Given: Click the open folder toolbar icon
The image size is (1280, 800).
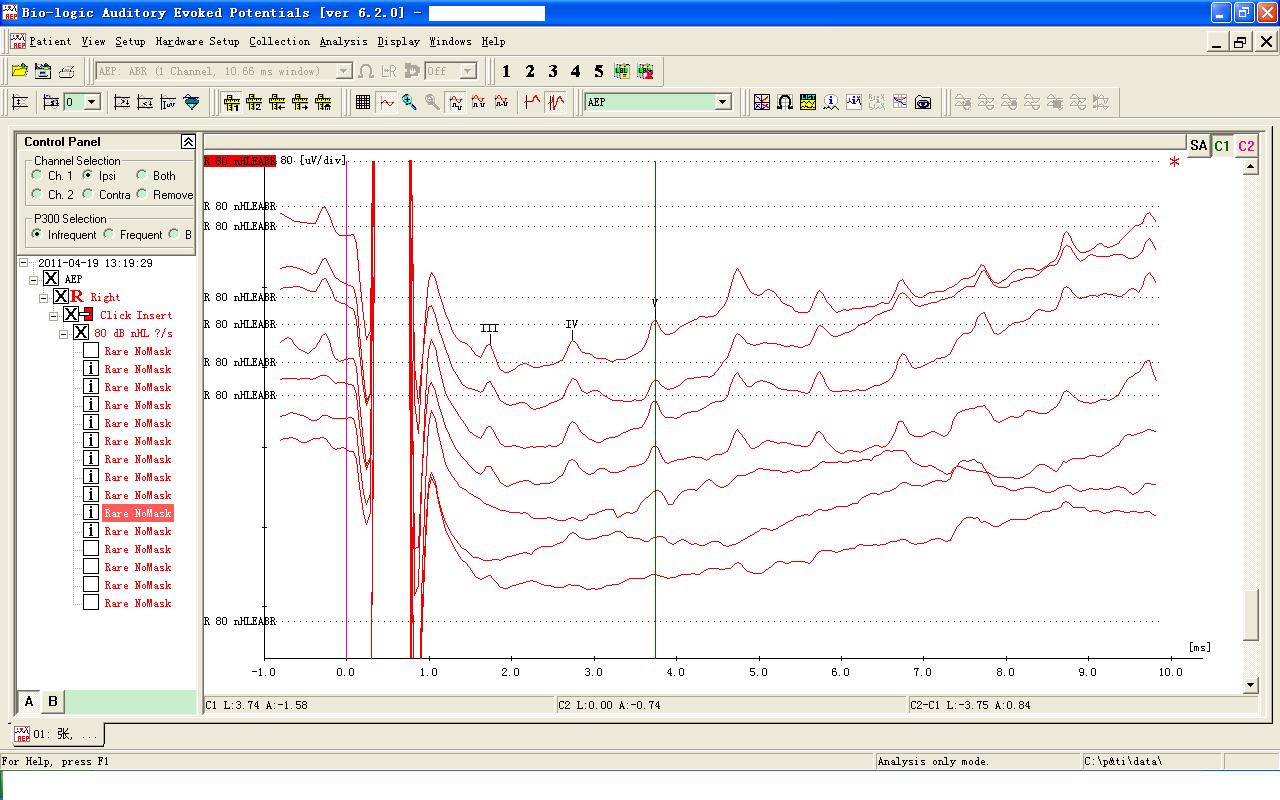Looking at the screenshot, I should click(20, 71).
